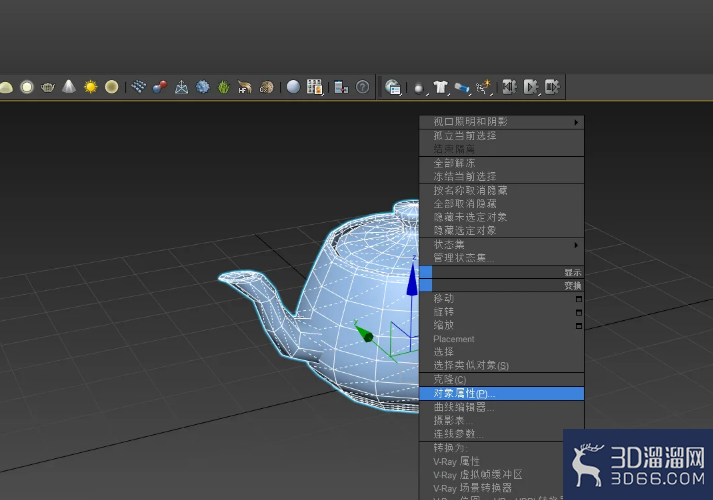Image resolution: width=713 pixels, height=500 pixels.
Task: Select the Placement menu entry
Action: point(502,339)
